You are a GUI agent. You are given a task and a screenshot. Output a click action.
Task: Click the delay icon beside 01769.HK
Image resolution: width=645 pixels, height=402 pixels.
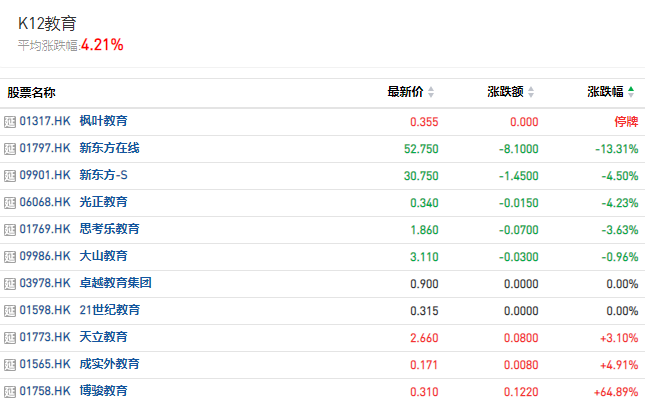(x=10, y=230)
